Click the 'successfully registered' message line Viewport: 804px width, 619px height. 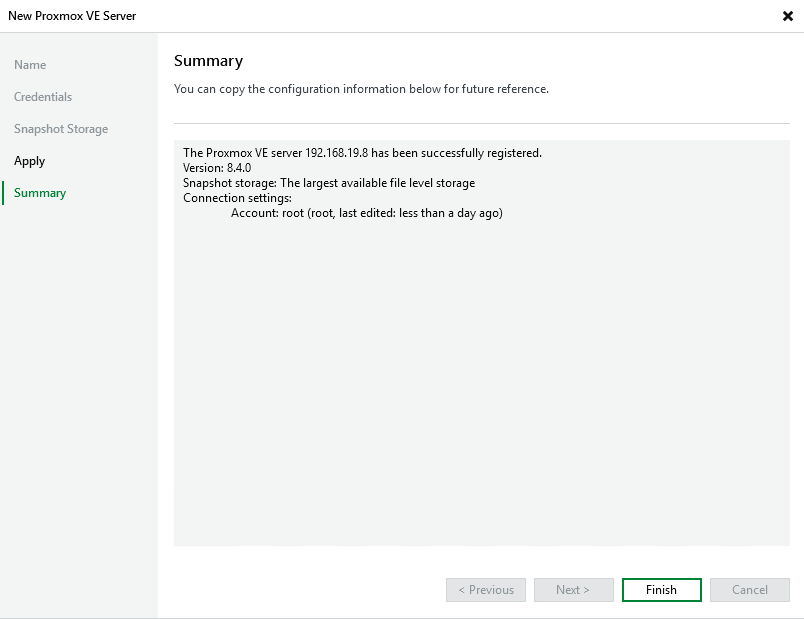362,153
